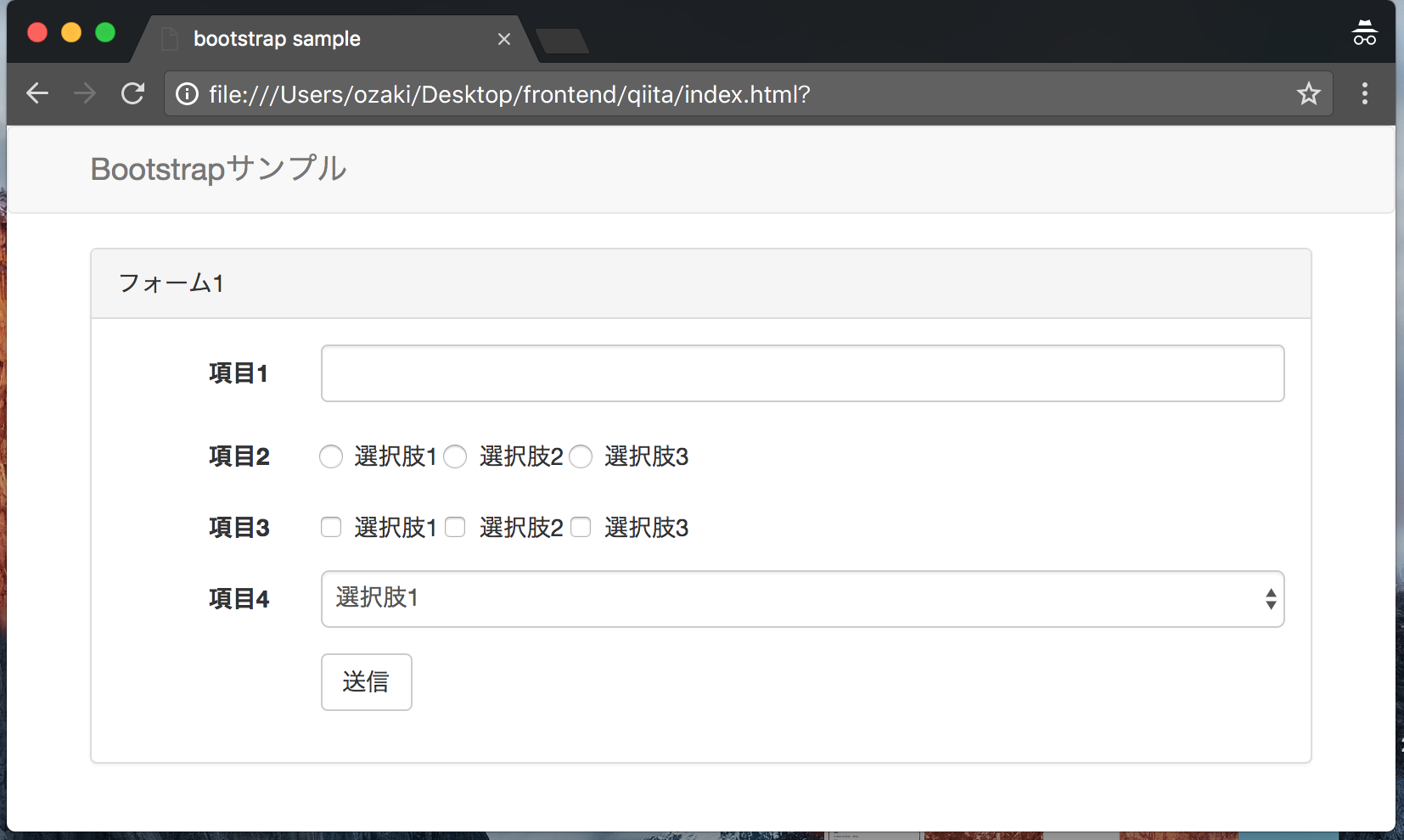Click the incognito glasses icon at top right

click(x=1365, y=32)
